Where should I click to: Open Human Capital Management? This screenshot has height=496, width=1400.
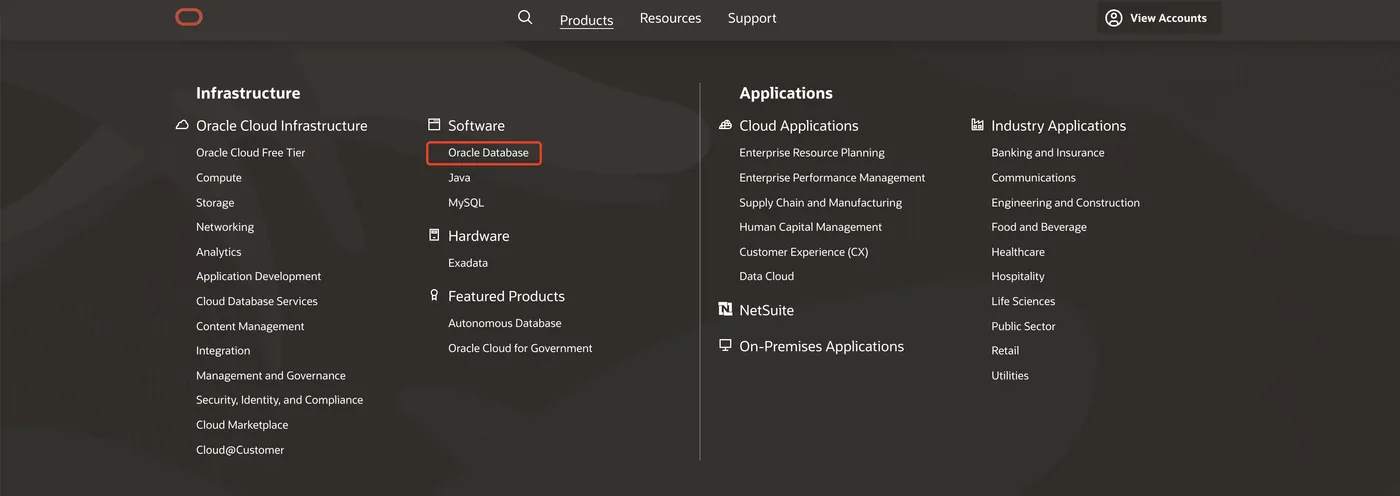coord(811,227)
